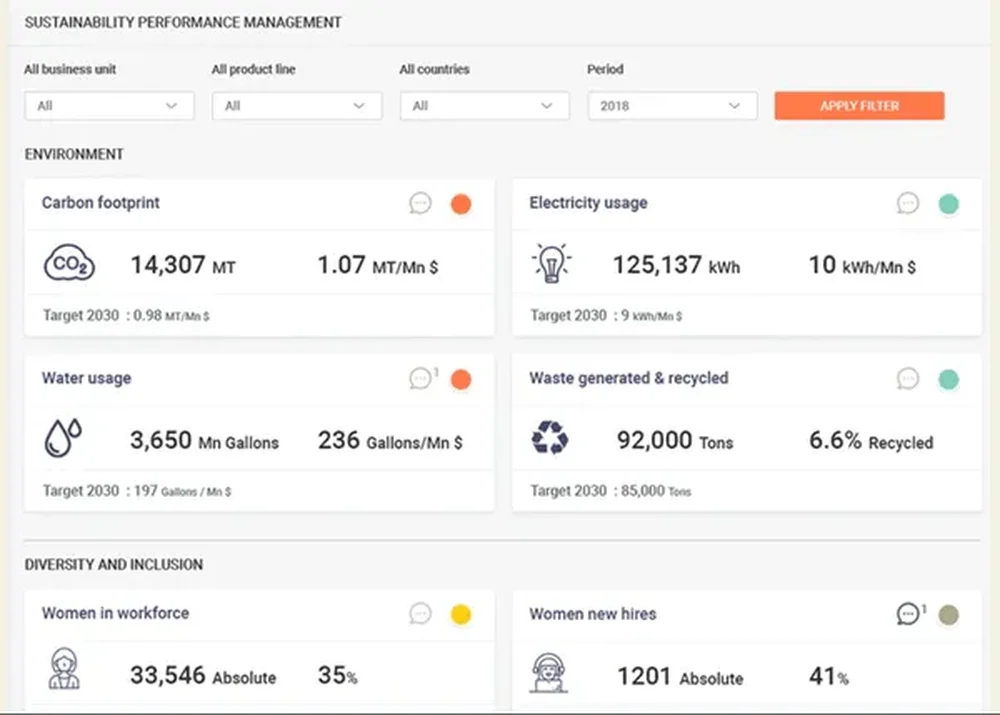Click the light bulb electricity icon

(551, 263)
